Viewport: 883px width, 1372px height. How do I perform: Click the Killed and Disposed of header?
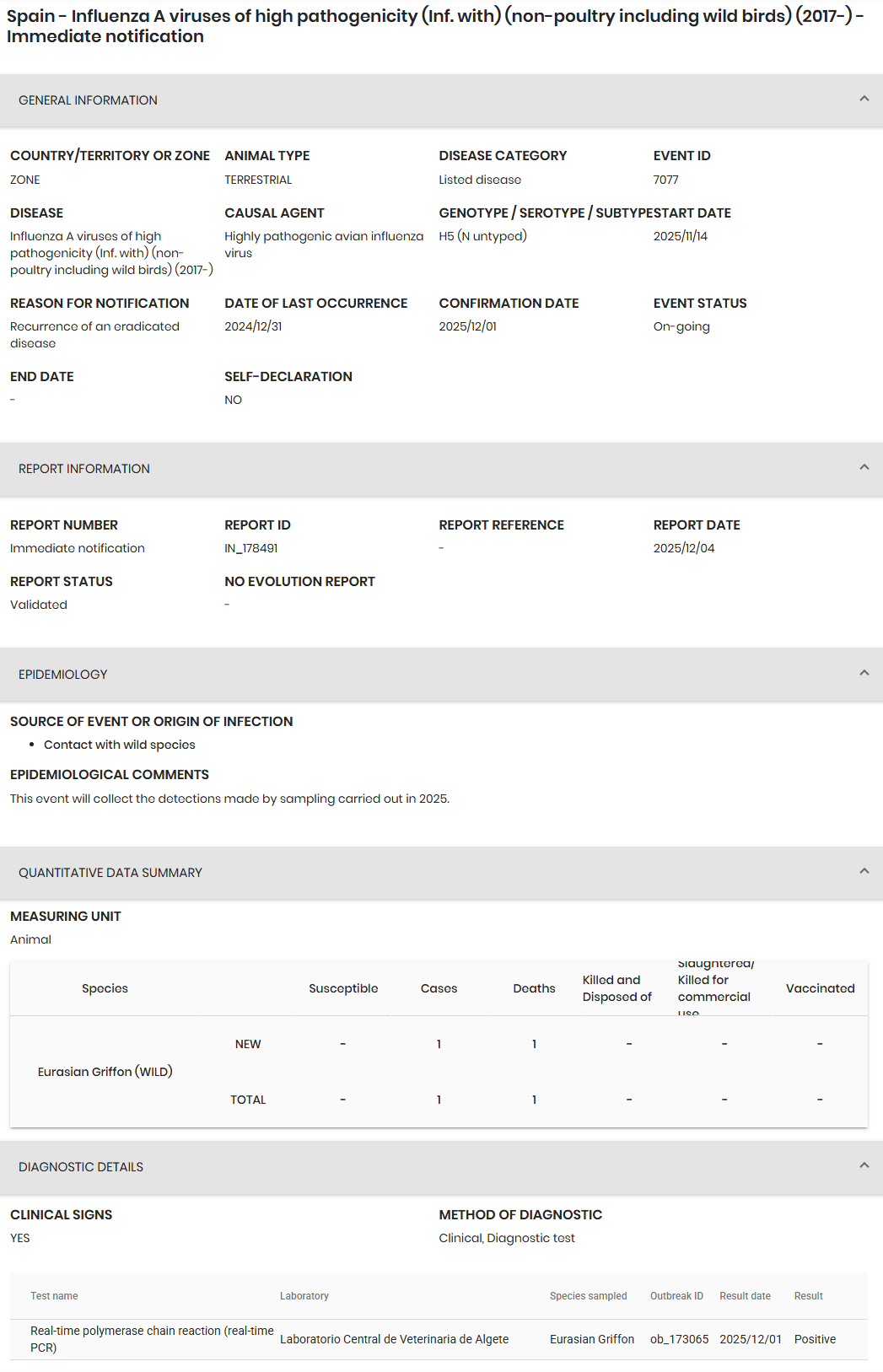[616, 988]
